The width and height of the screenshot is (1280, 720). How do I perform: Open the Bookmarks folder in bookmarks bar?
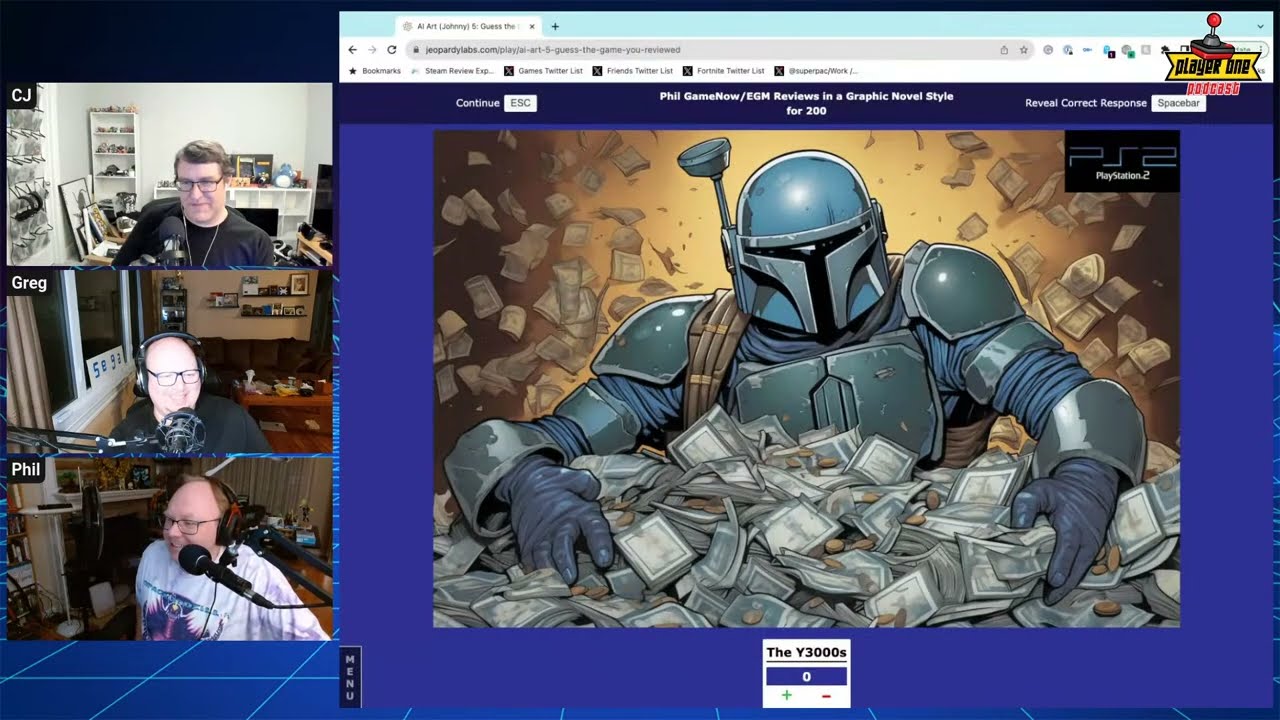tap(374, 71)
